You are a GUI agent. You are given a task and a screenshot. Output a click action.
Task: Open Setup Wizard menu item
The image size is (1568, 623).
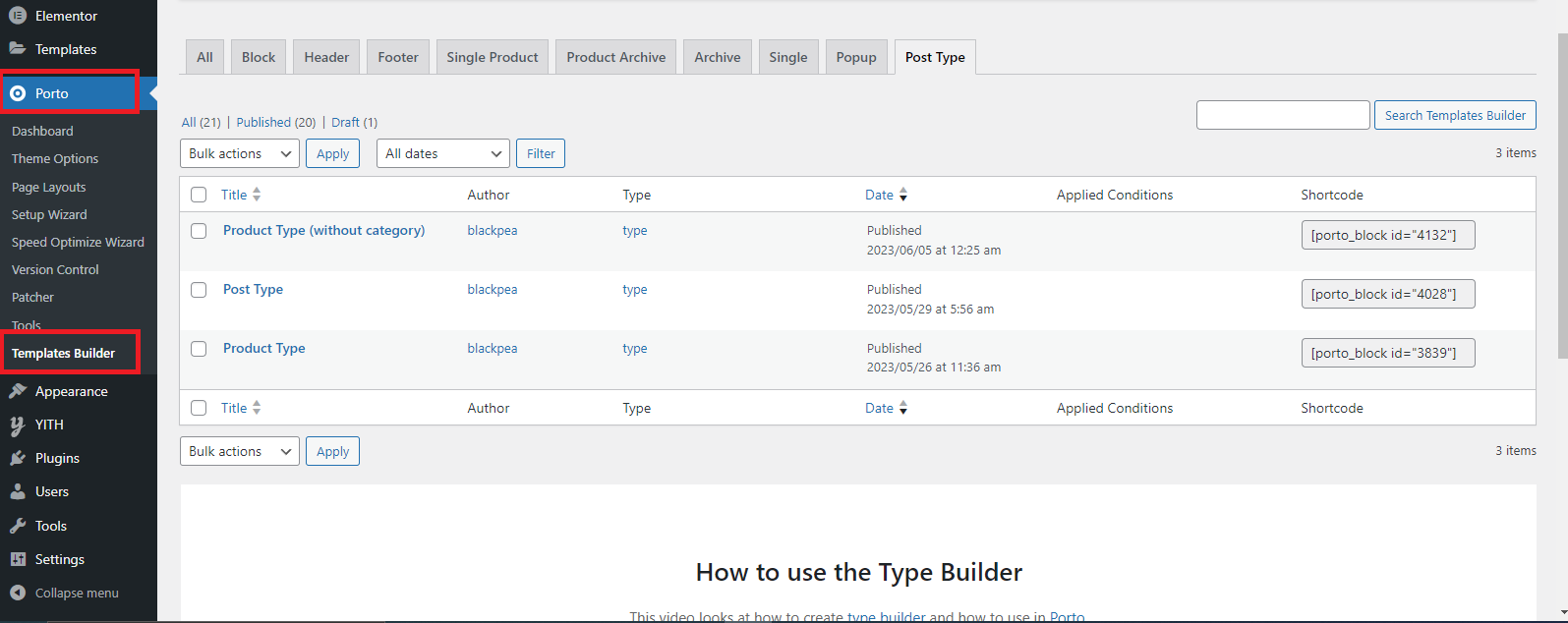coord(49,214)
